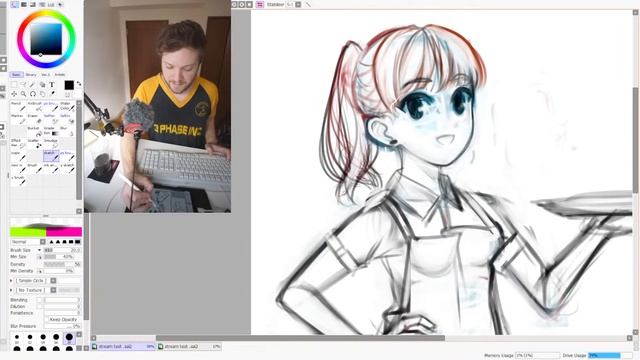The image size is (640, 360).
Task: Select the largest highlighted brush size preset
Action: pos(69,338)
